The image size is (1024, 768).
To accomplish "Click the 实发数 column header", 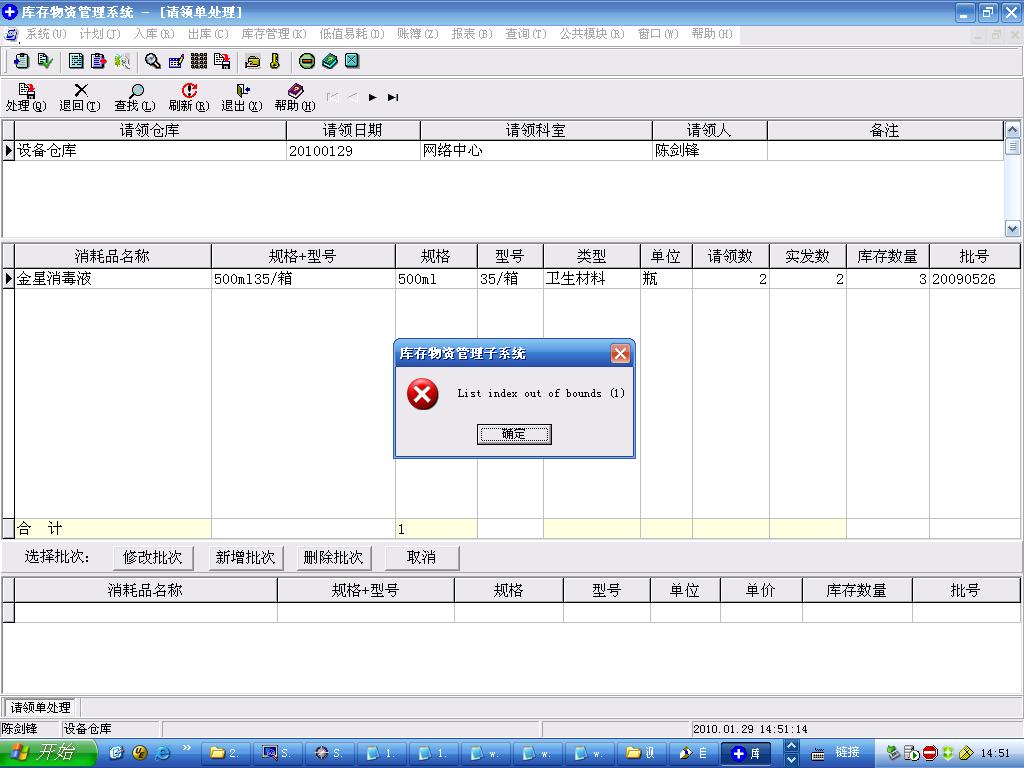I will click(808, 257).
